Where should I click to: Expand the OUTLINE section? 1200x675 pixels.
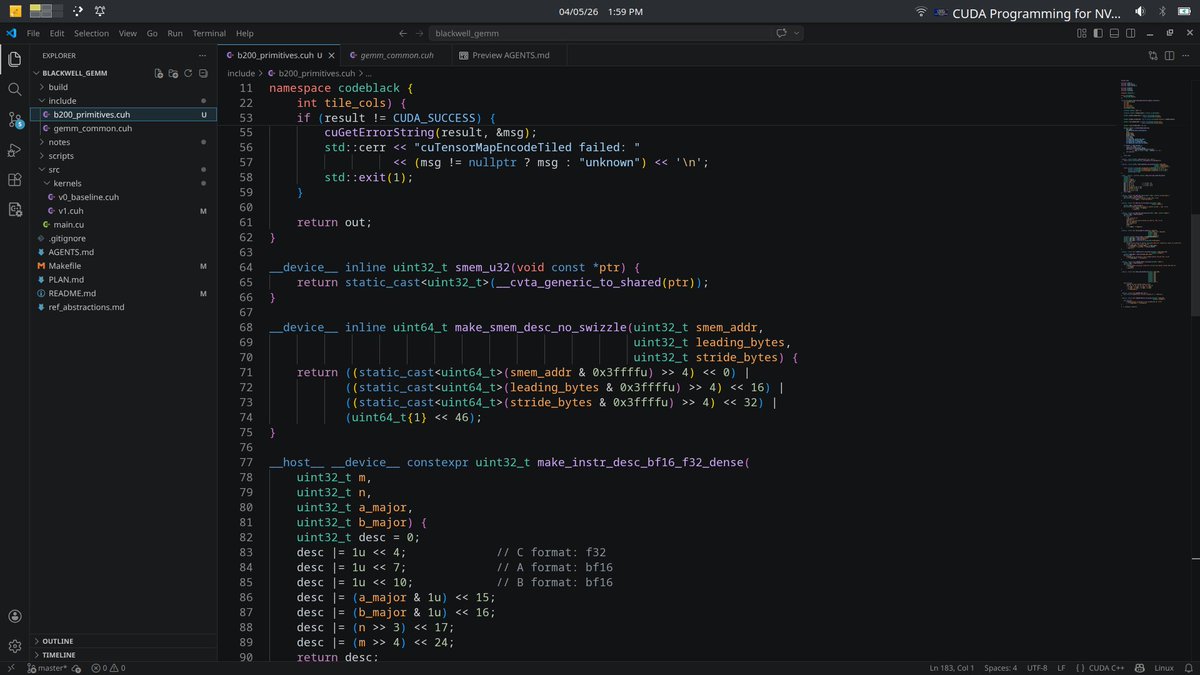tap(125, 641)
